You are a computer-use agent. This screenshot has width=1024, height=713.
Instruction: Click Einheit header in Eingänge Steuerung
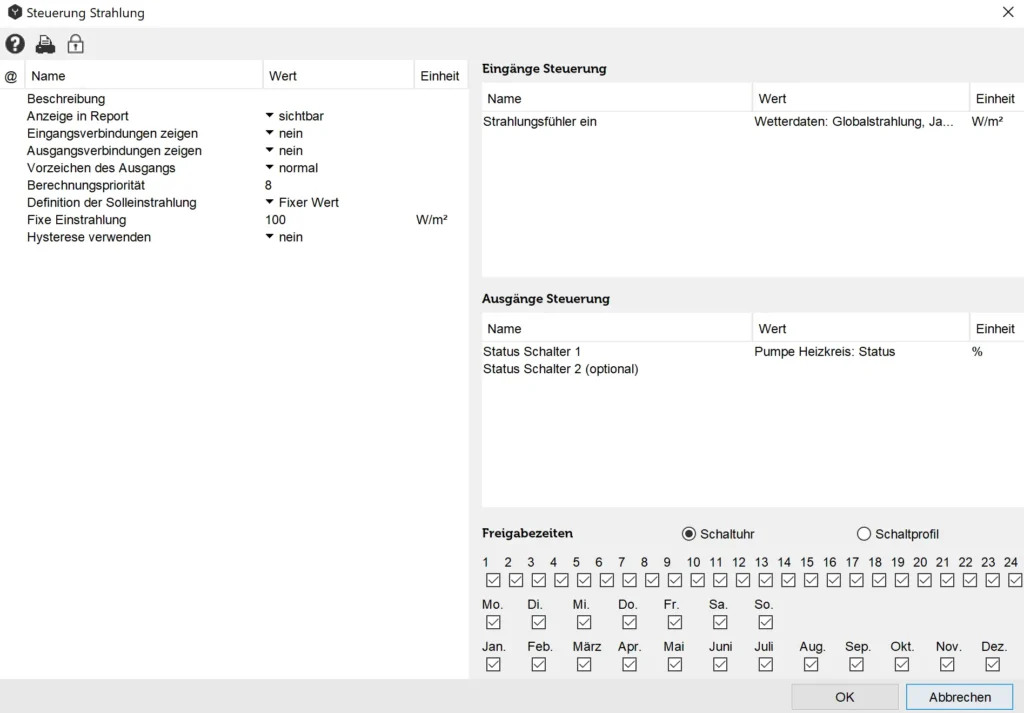[997, 99]
